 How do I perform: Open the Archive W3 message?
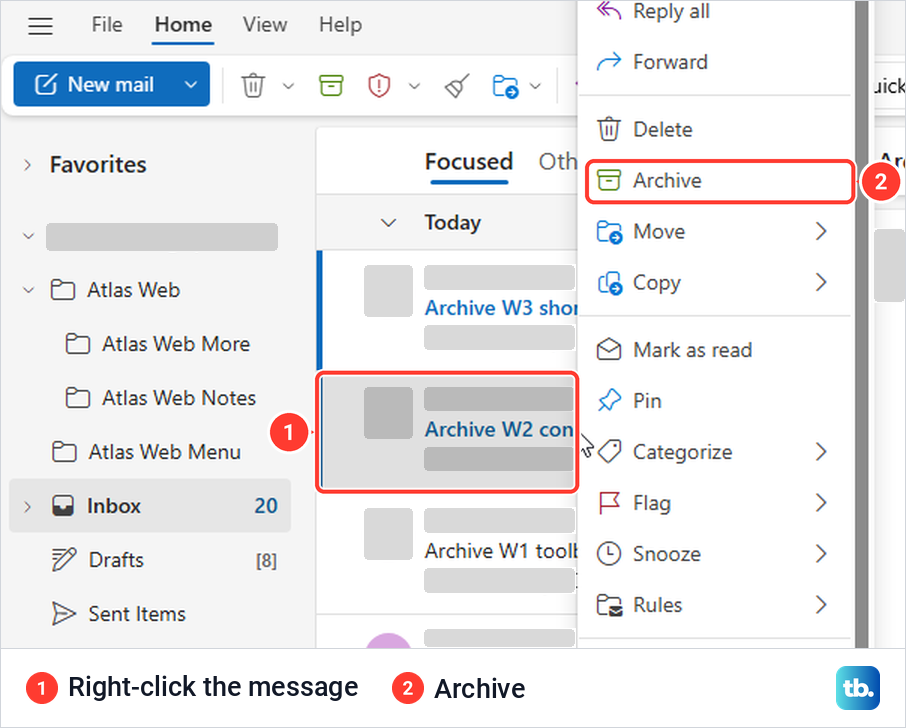tap(448, 309)
